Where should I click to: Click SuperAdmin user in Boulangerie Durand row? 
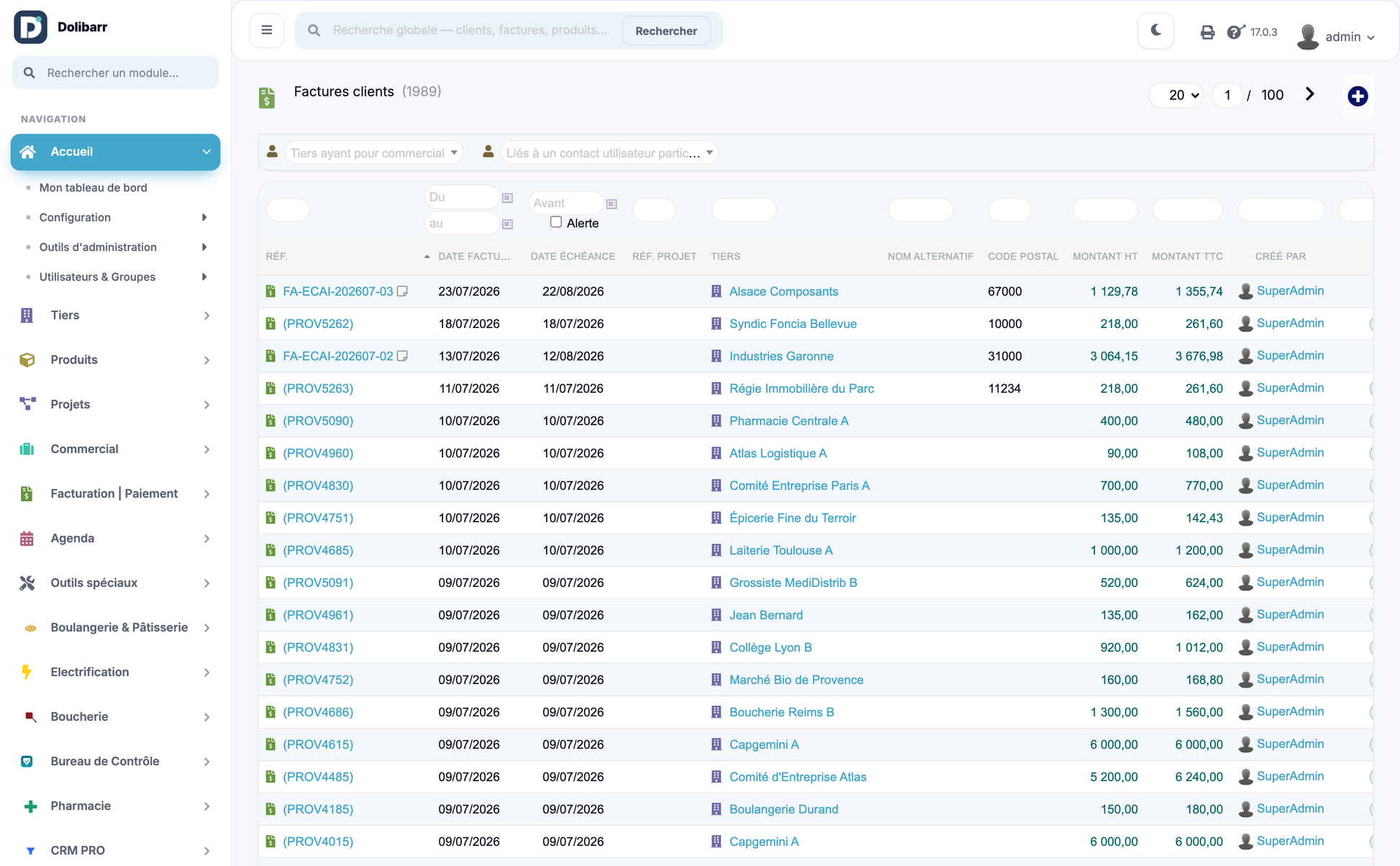[x=1290, y=808]
